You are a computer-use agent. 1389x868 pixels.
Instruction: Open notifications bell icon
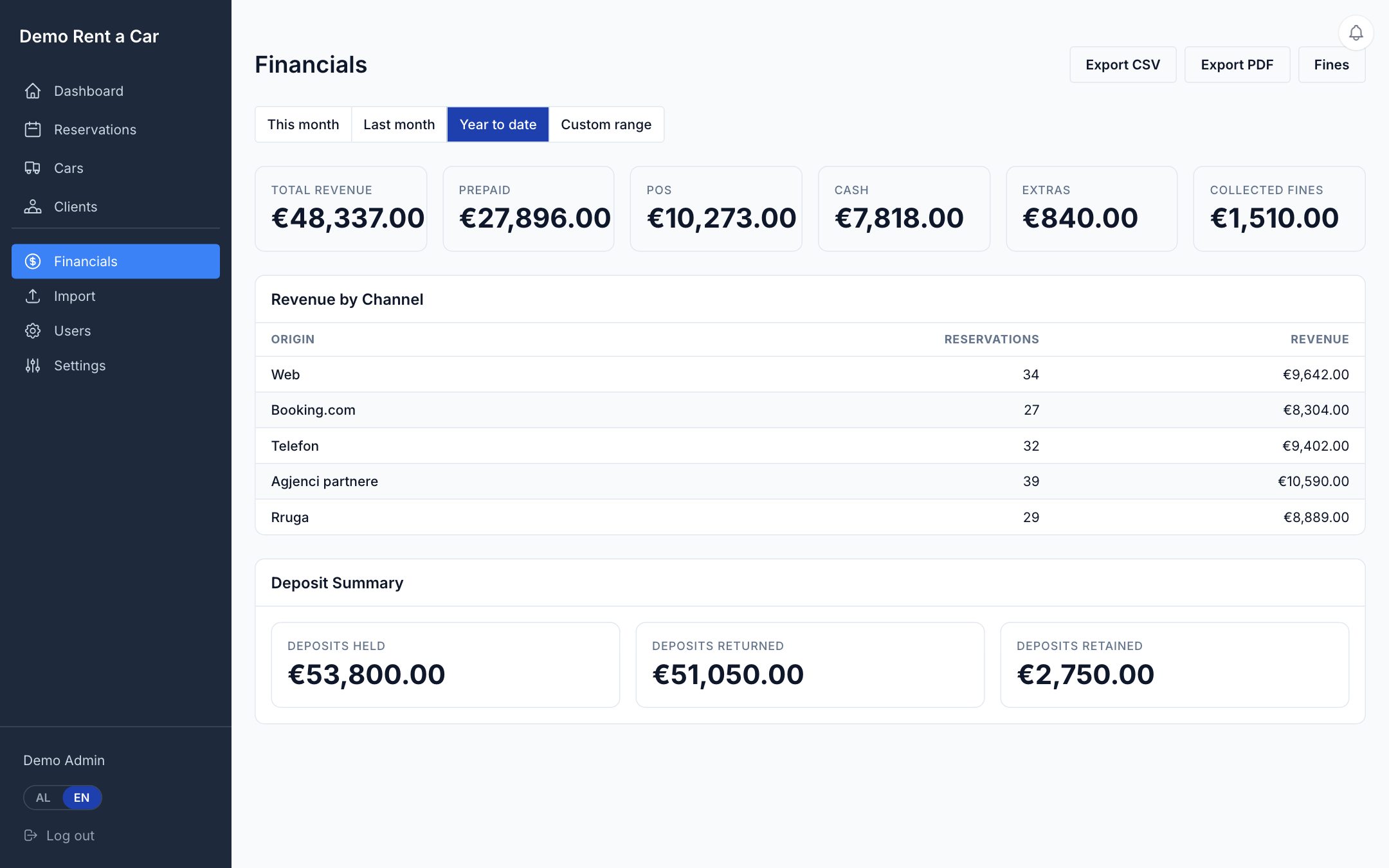pyautogui.click(x=1356, y=33)
